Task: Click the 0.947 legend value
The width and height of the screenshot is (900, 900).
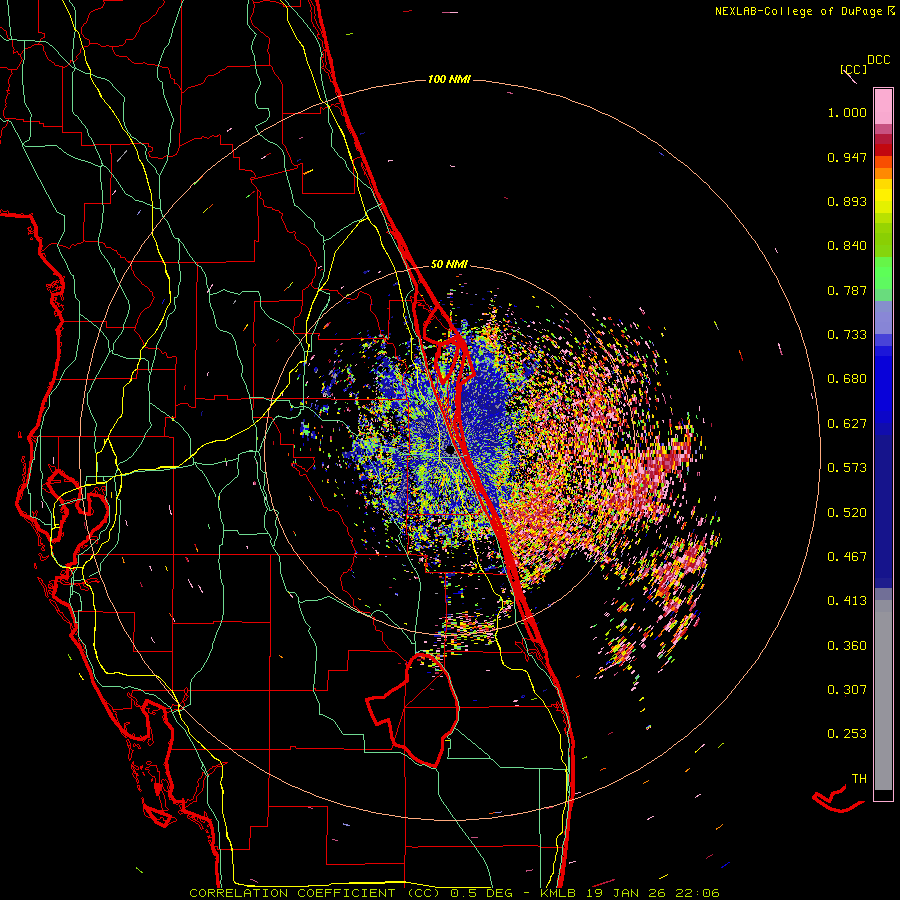Action: coord(847,157)
